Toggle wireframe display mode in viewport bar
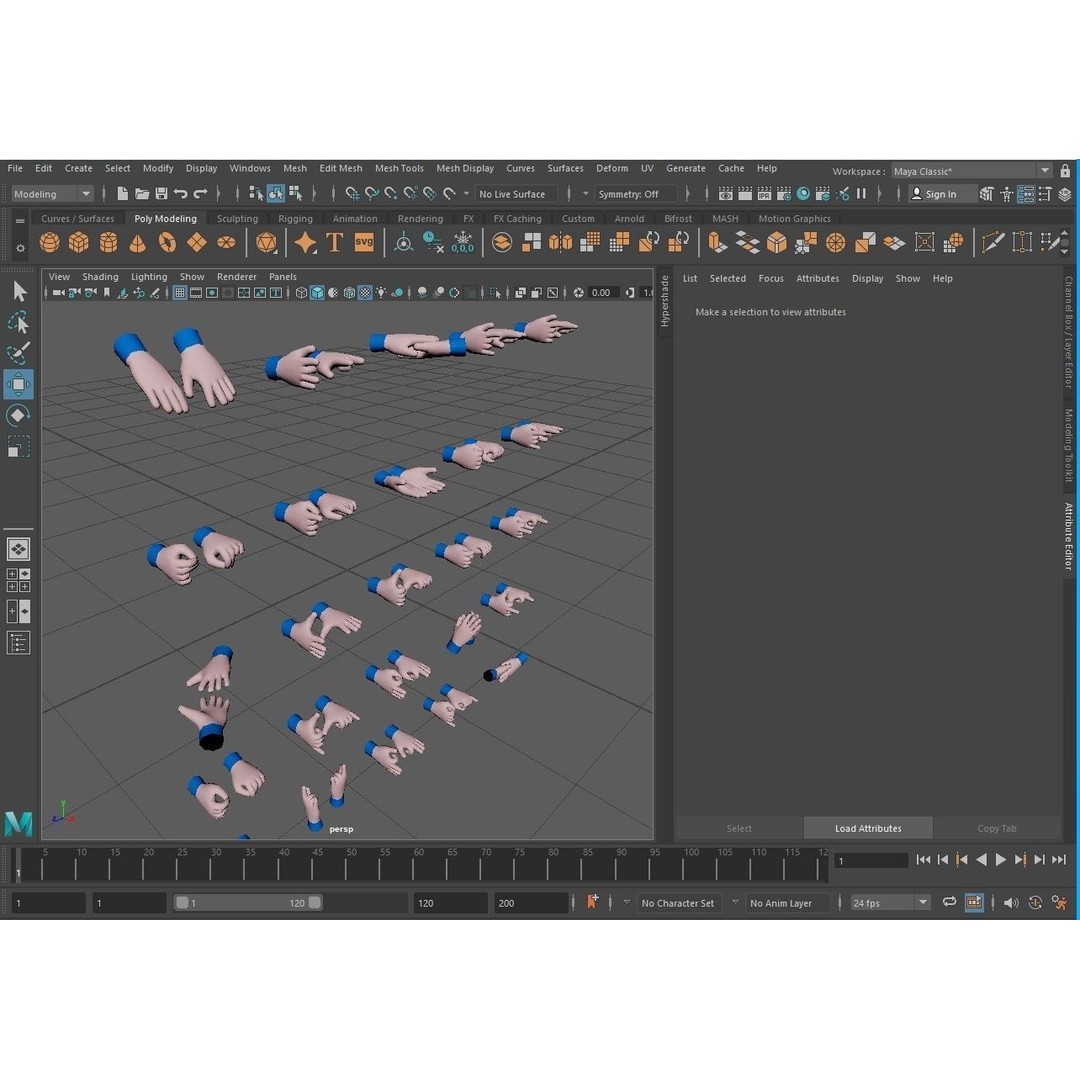Viewport: 1080px width, 1080px height. tap(301, 292)
